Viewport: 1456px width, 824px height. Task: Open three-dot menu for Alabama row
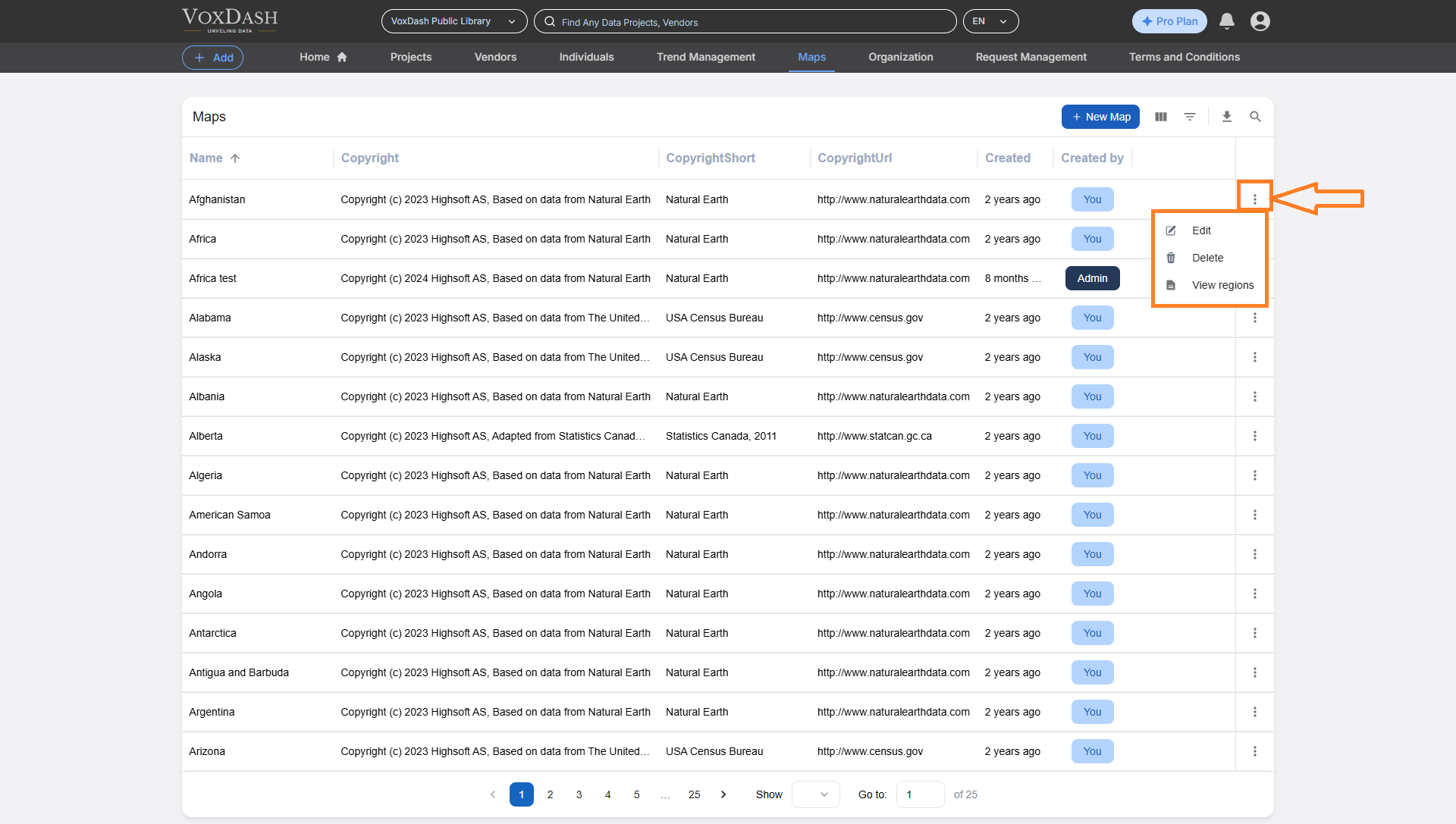pos(1254,318)
